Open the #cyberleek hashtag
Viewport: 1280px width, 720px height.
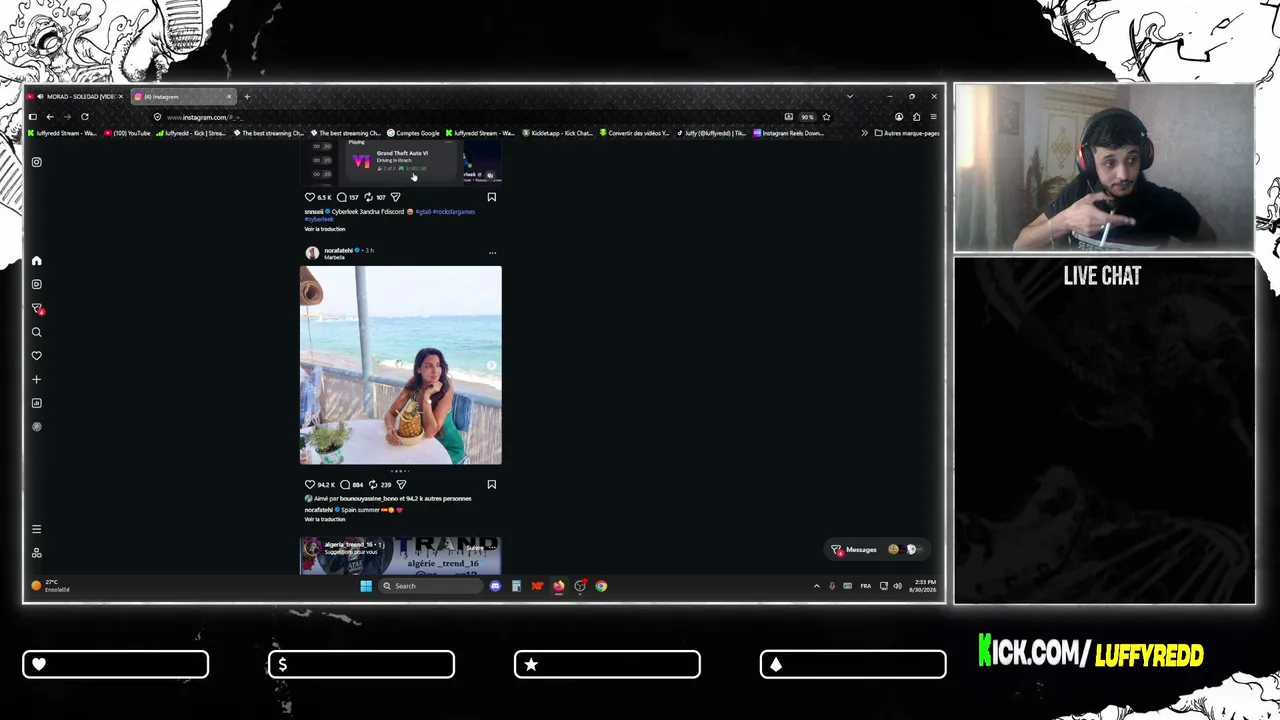(319, 219)
